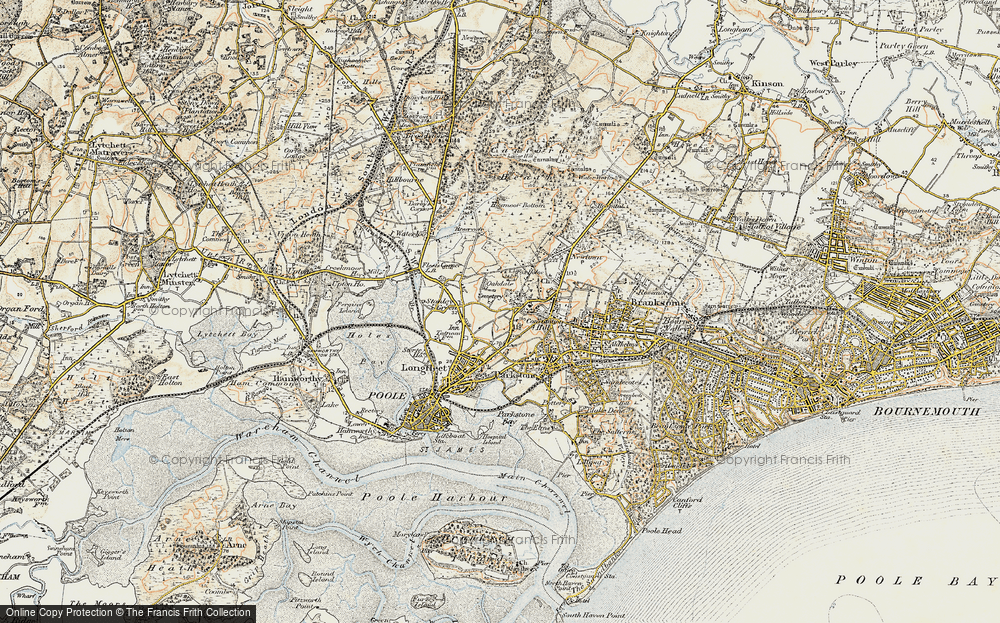Click the 'Patchins Point' label
The width and height of the screenshot is (1000, 623).
(332, 494)
